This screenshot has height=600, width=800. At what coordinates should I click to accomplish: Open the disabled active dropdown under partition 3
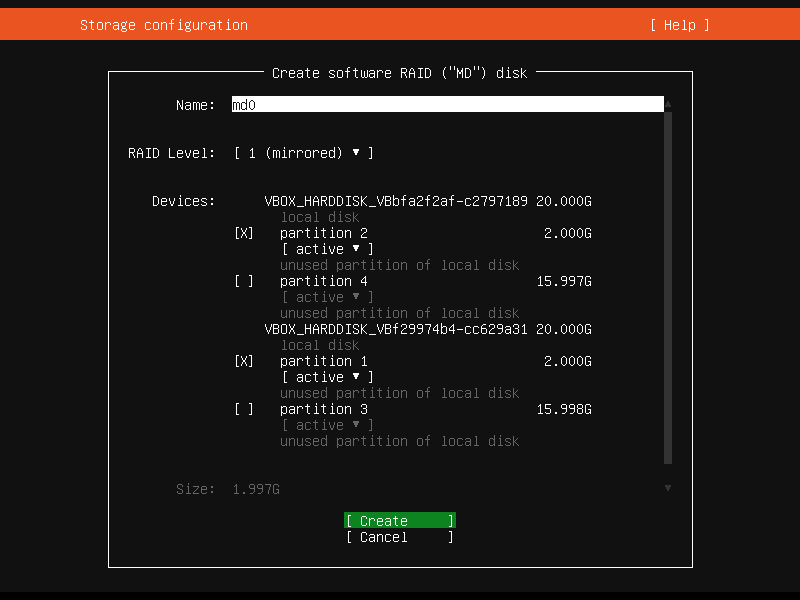tap(328, 425)
